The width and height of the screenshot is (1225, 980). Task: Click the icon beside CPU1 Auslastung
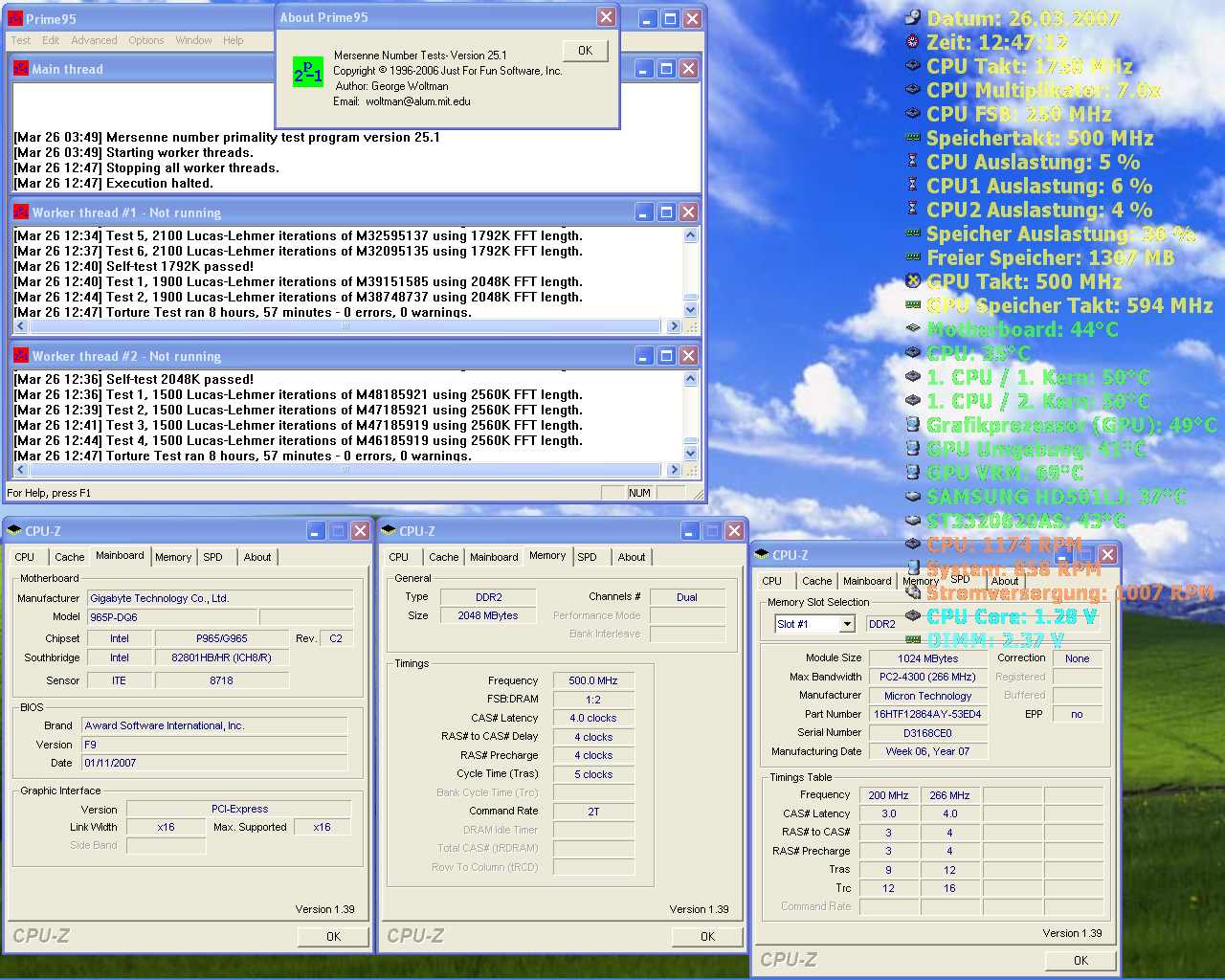913,185
